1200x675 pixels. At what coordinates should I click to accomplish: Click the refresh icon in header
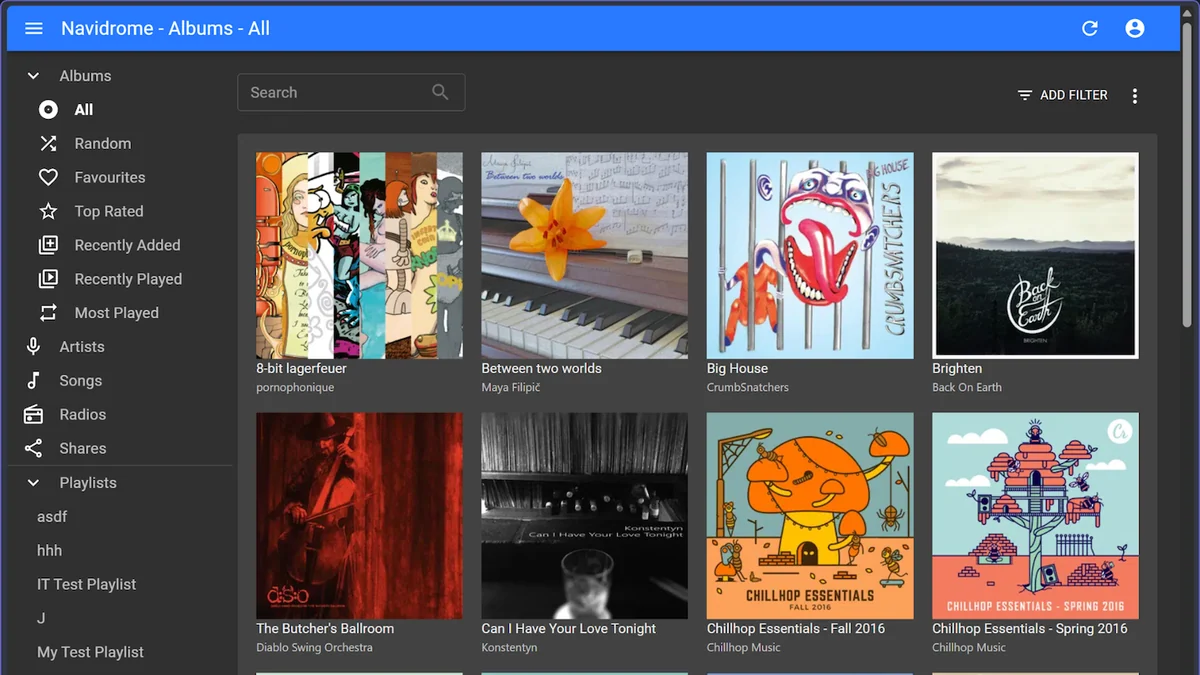1090,28
